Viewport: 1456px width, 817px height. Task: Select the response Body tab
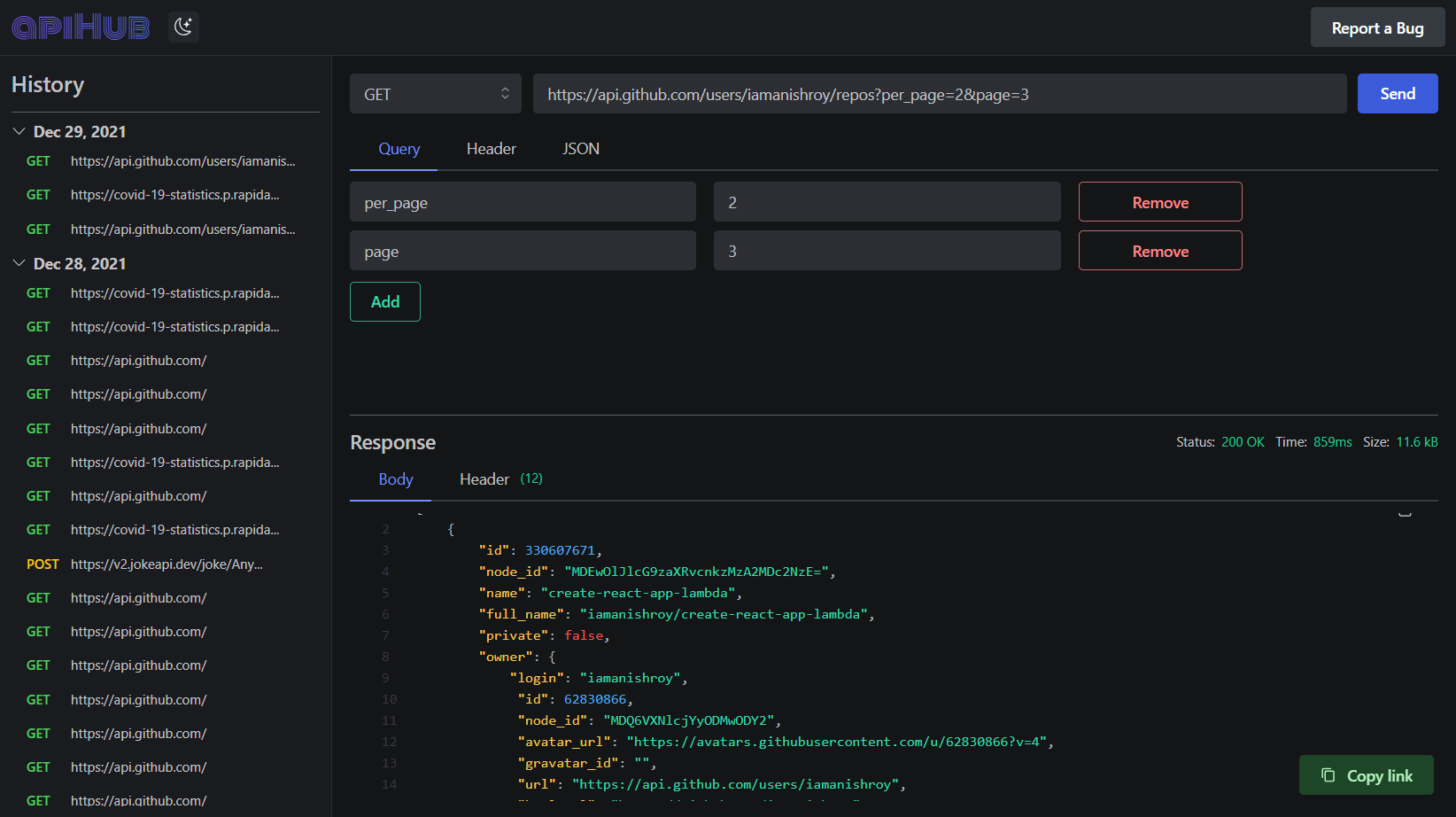[x=395, y=479]
